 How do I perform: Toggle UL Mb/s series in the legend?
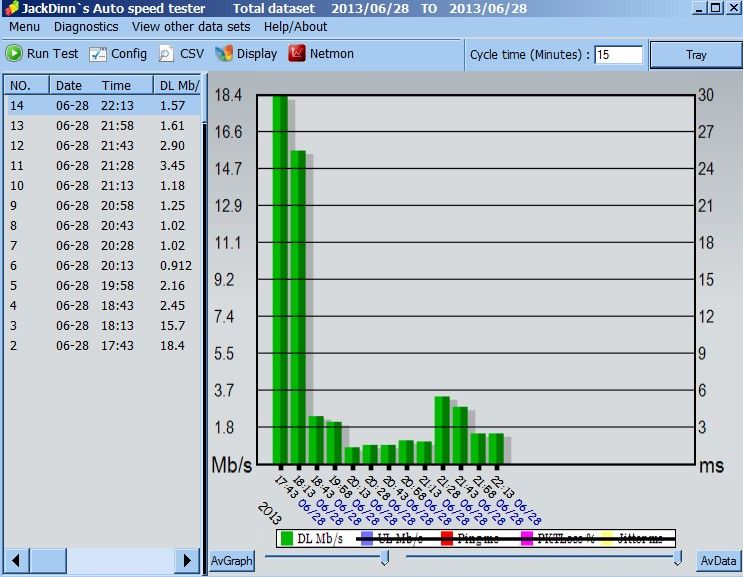(x=391, y=539)
